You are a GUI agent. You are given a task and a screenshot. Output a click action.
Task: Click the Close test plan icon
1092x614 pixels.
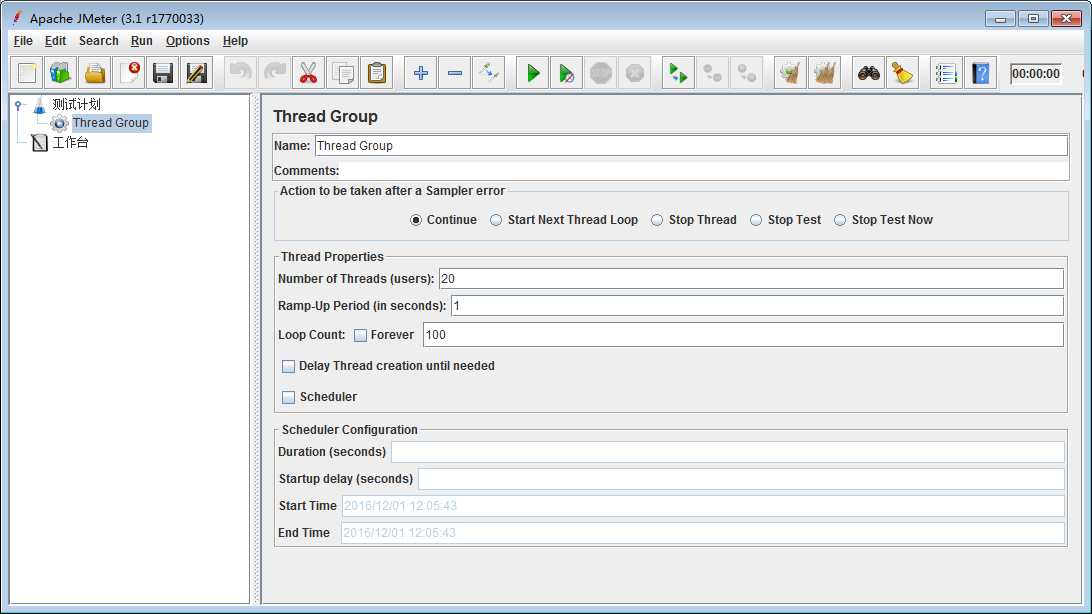[x=129, y=73]
